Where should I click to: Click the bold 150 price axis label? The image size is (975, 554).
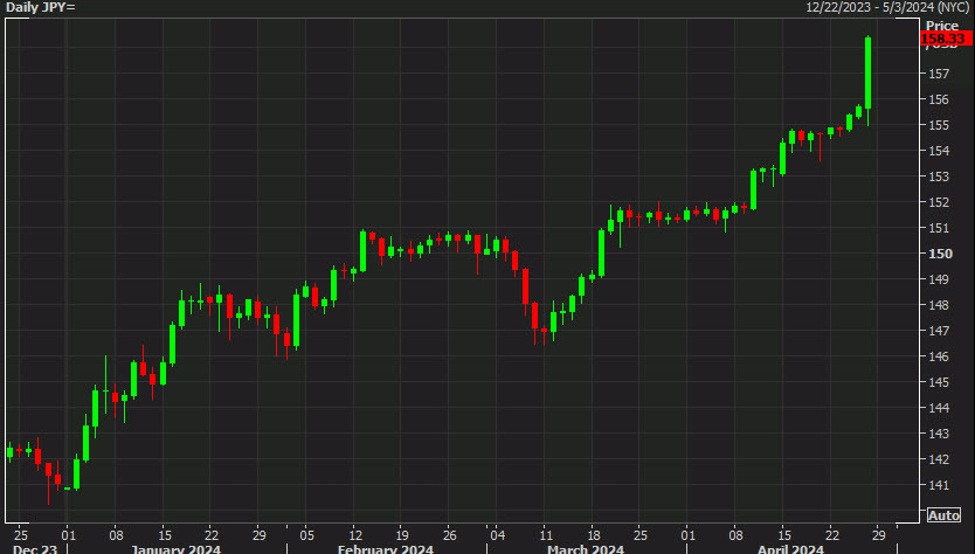pyautogui.click(x=940, y=254)
